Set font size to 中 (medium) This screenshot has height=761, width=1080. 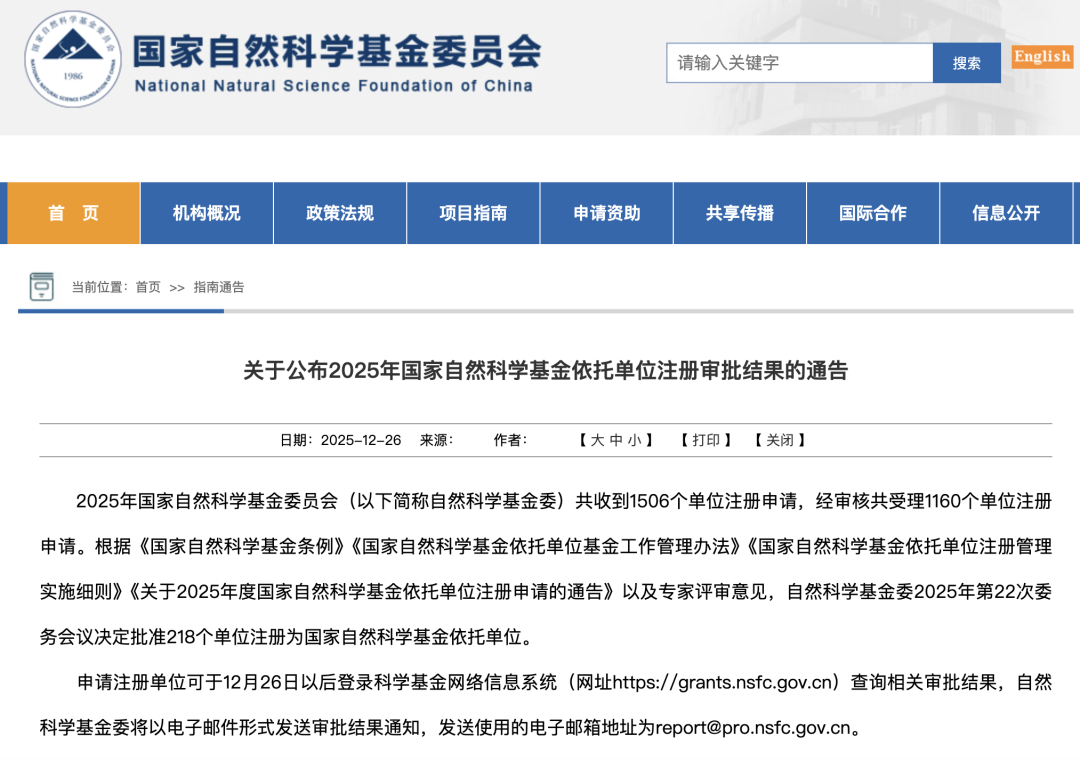(x=616, y=440)
